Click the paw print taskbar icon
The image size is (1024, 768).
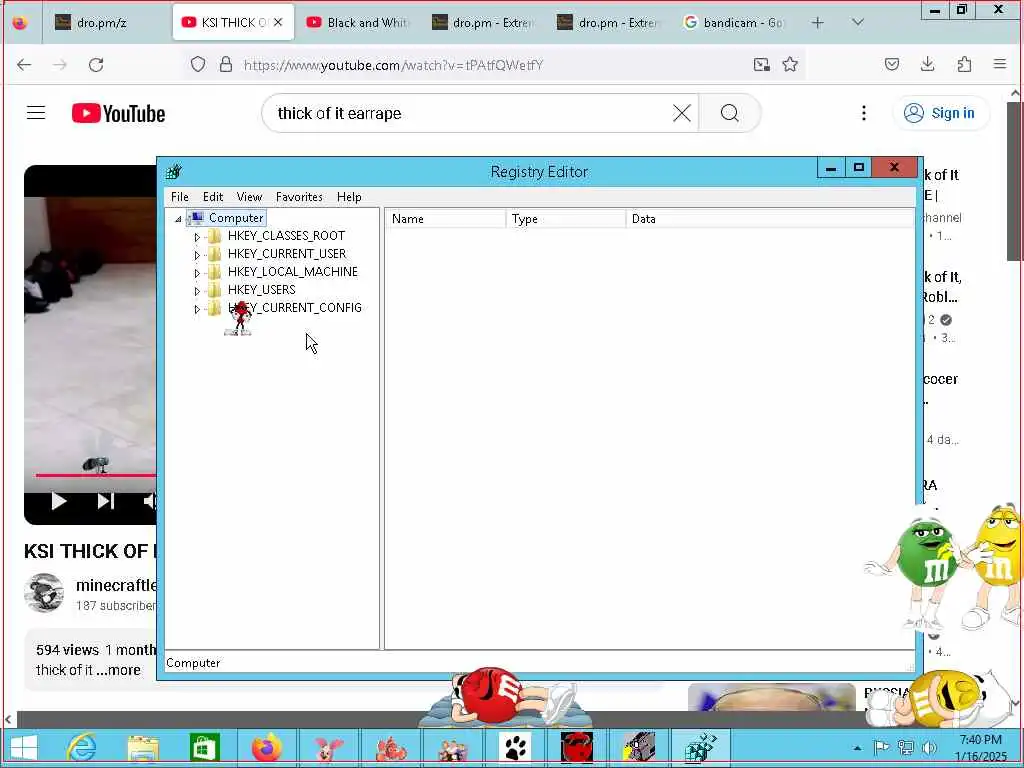[x=515, y=748]
